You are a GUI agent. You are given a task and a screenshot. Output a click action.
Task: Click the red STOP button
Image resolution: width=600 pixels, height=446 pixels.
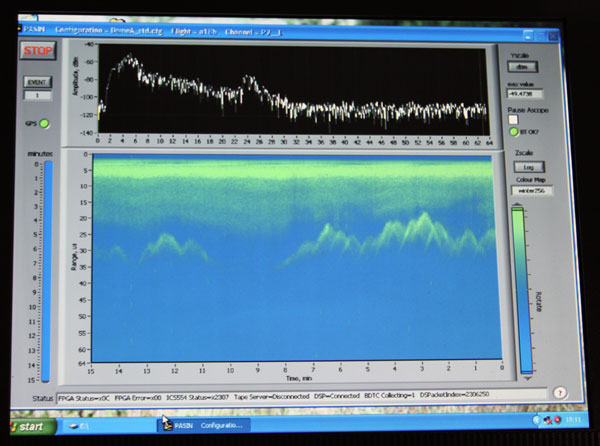point(38,50)
